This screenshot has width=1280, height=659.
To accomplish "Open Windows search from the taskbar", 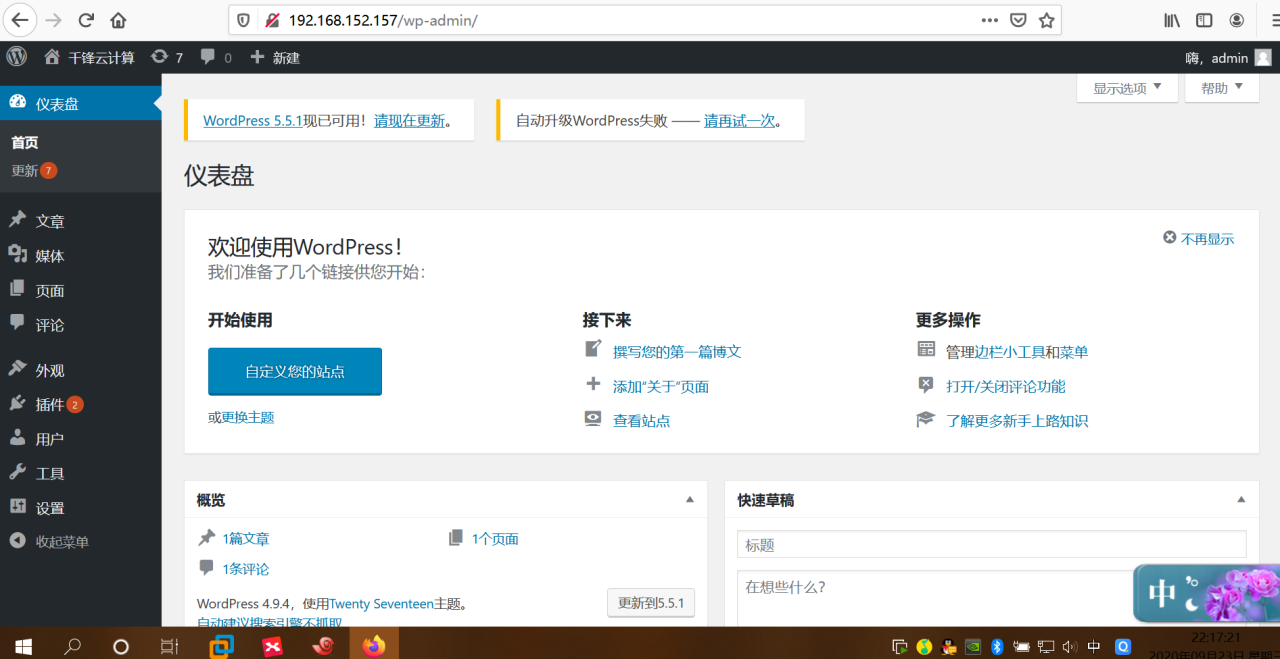I will [x=72, y=646].
